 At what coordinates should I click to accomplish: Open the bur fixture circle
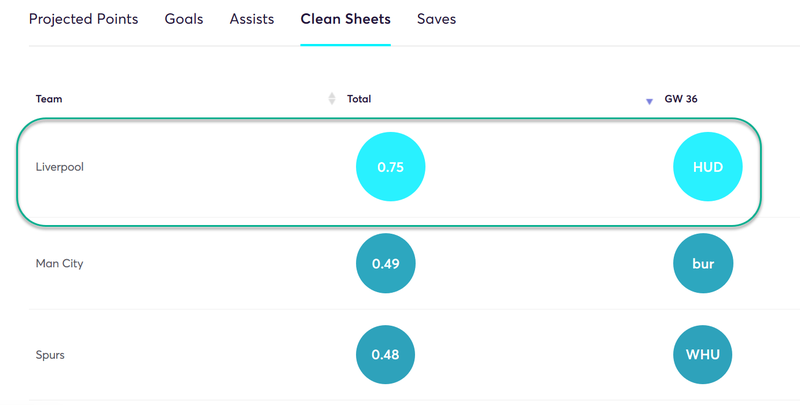click(703, 263)
